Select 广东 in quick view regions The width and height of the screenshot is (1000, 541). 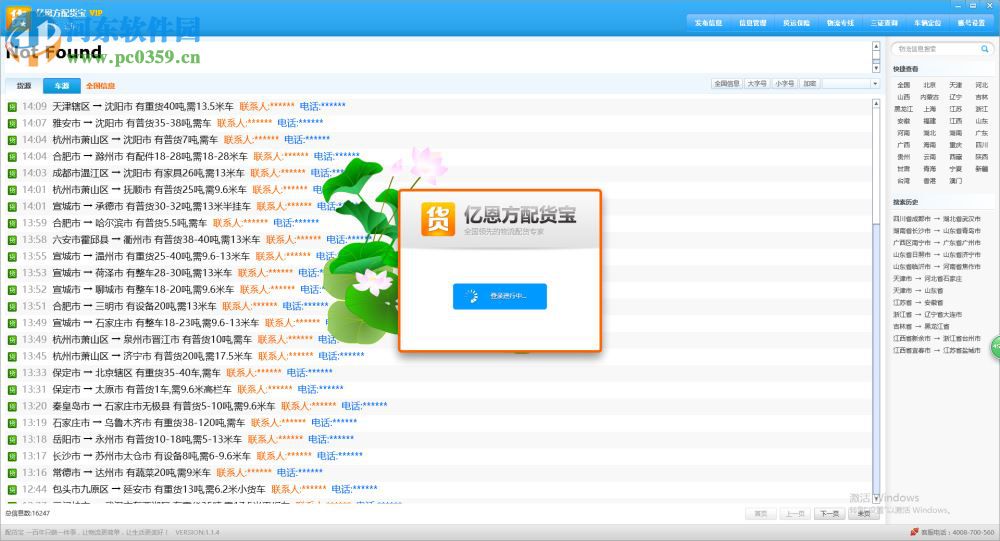982,133
